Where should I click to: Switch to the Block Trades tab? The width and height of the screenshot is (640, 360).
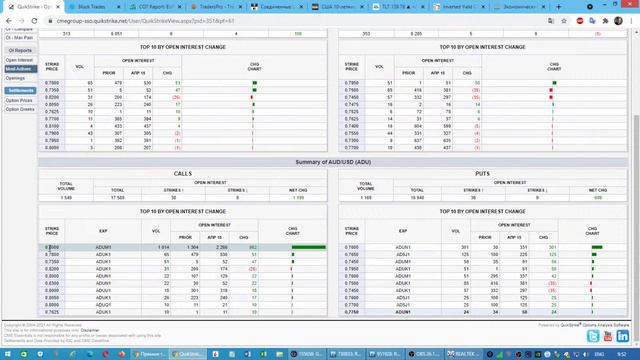[94, 7]
